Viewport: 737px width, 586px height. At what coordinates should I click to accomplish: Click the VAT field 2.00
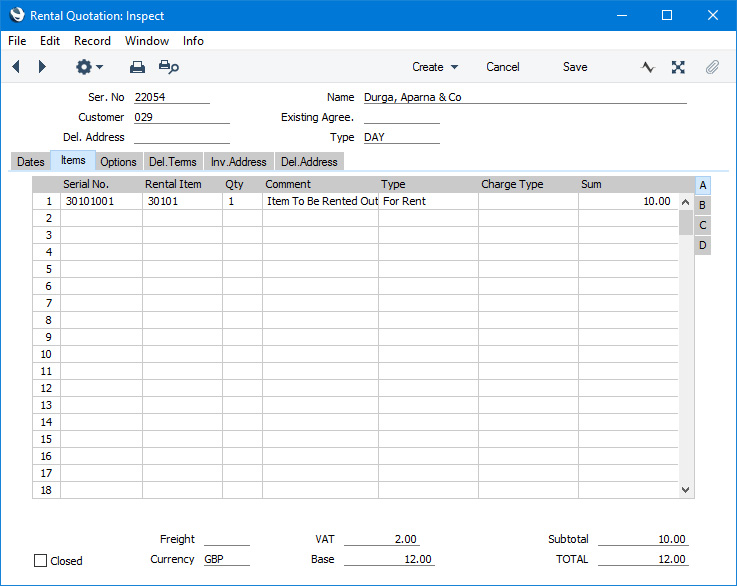coord(382,539)
